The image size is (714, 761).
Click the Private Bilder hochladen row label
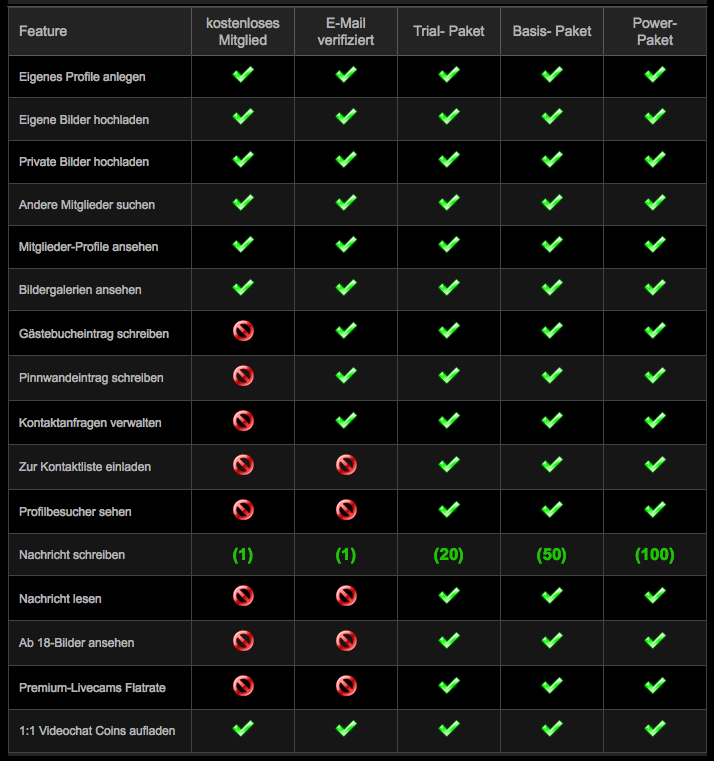click(x=84, y=162)
